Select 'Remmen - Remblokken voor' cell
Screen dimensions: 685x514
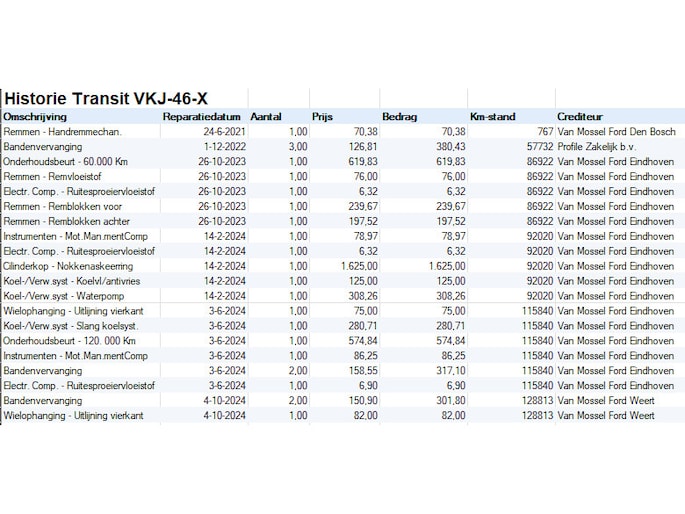62,206
